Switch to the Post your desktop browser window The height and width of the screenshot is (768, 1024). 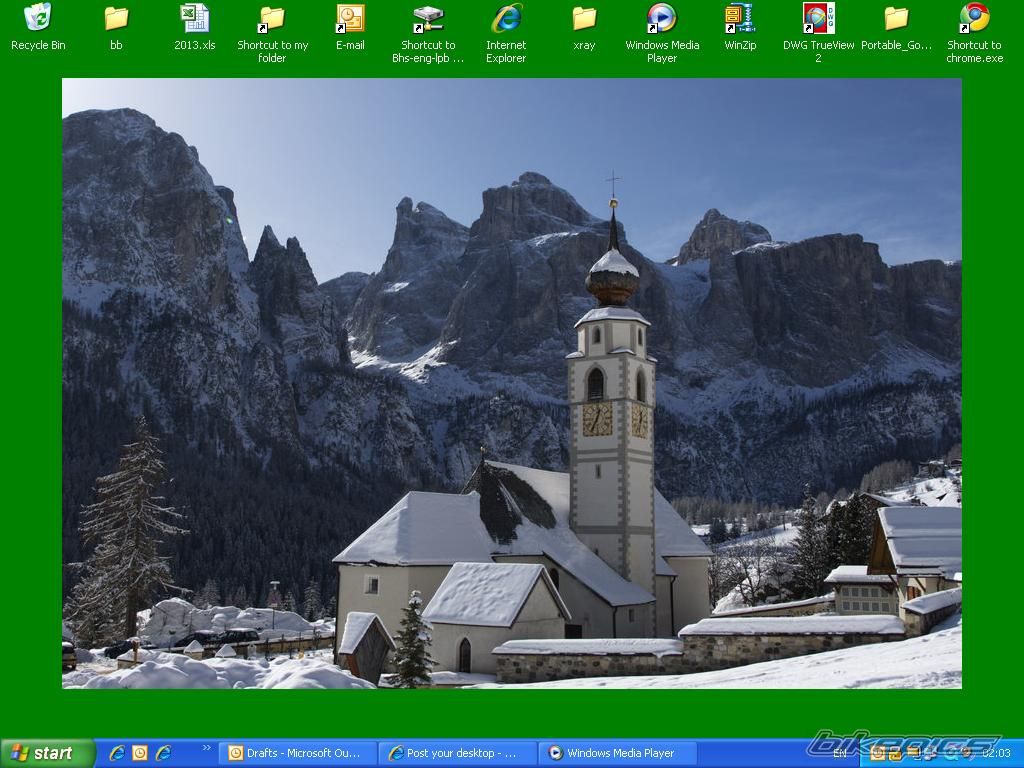pyautogui.click(x=458, y=753)
